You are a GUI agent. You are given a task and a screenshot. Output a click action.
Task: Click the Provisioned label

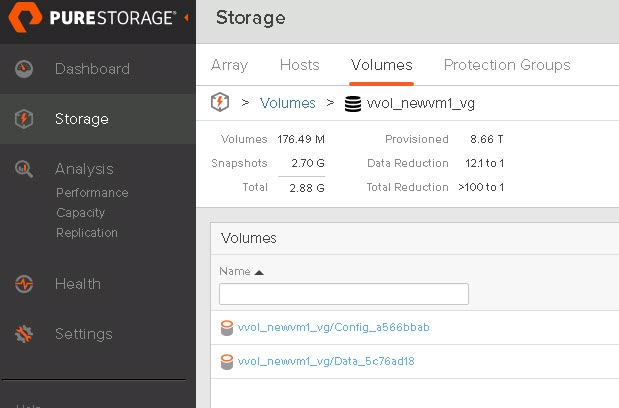click(416, 139)
